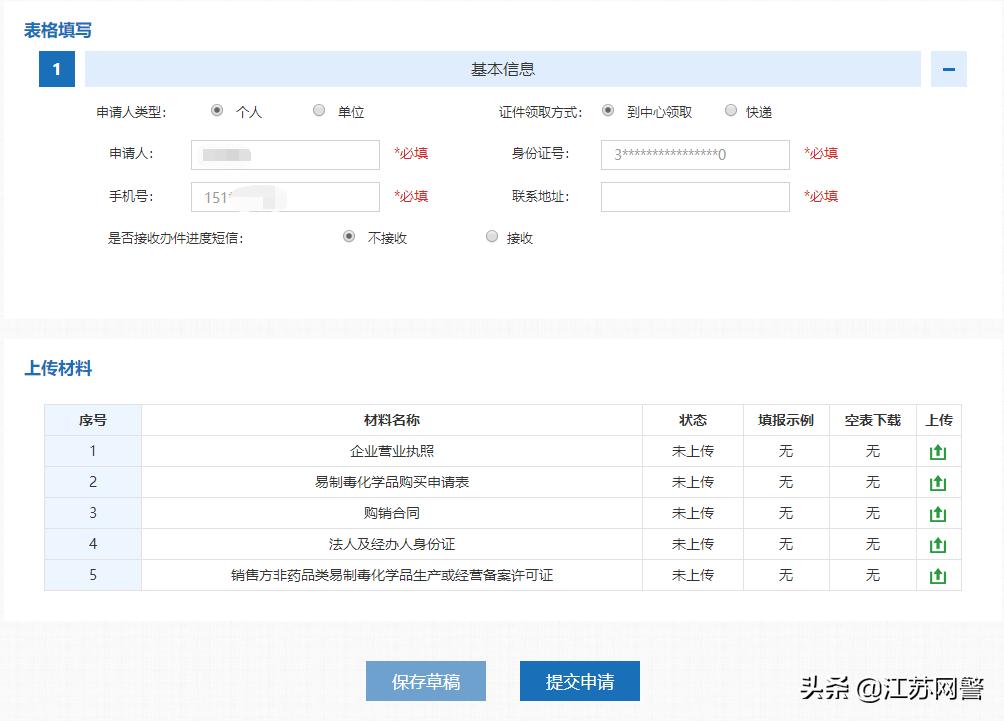Select the 个人 applicant type option
This screenshot has width=1004, height=721.
(217, 111)
